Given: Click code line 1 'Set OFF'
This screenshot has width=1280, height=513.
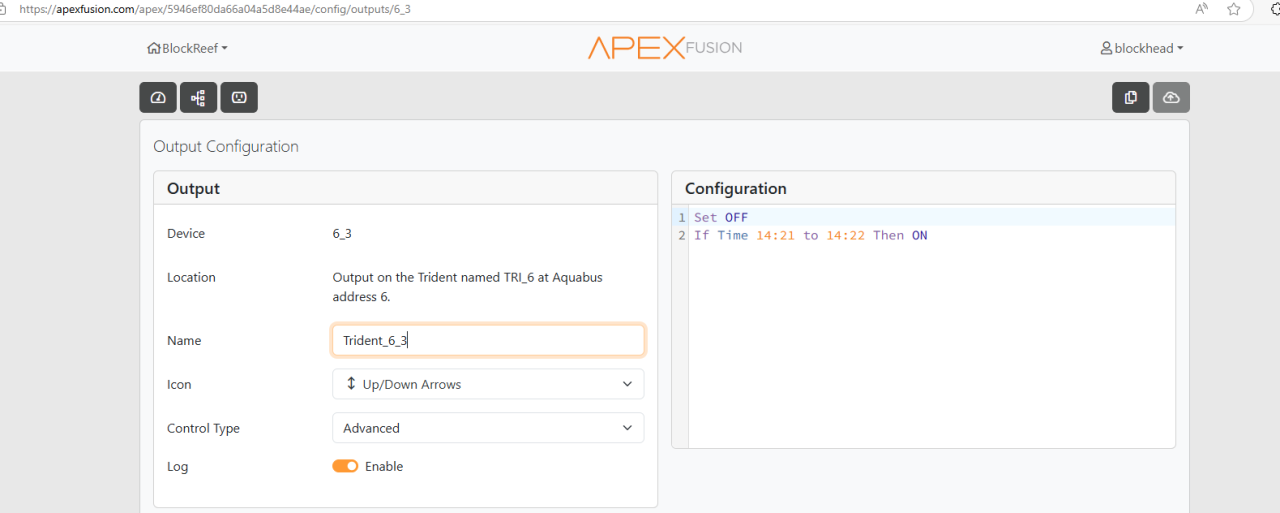Looking at the screenshot, I should coord(721,217).
